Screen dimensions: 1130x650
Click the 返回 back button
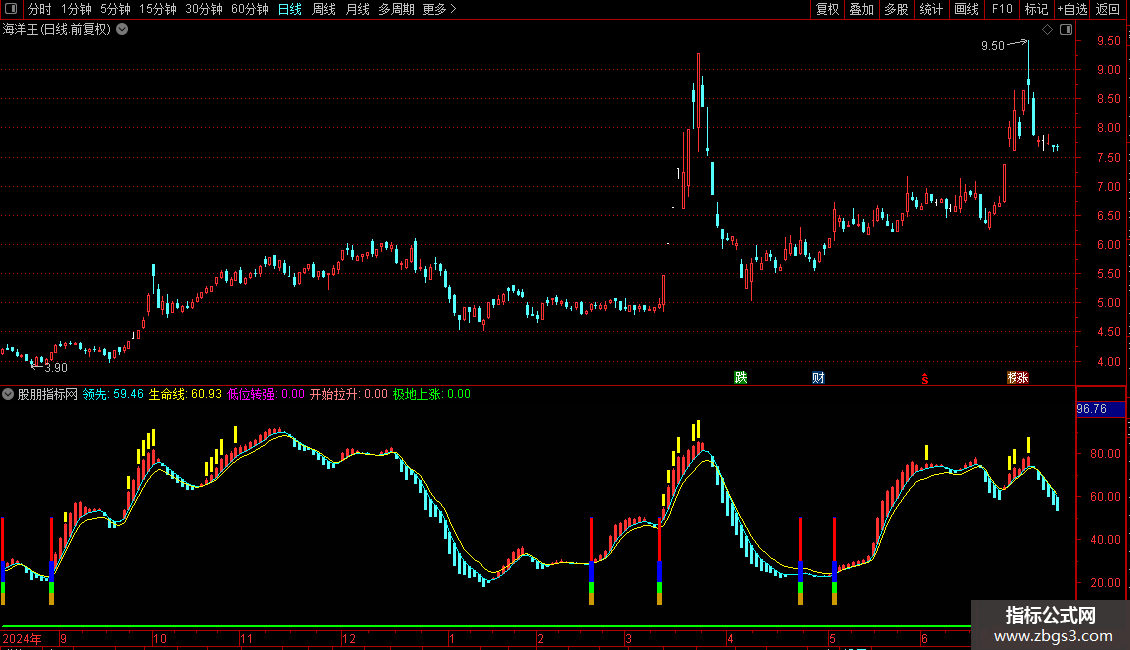point(1108,9)
